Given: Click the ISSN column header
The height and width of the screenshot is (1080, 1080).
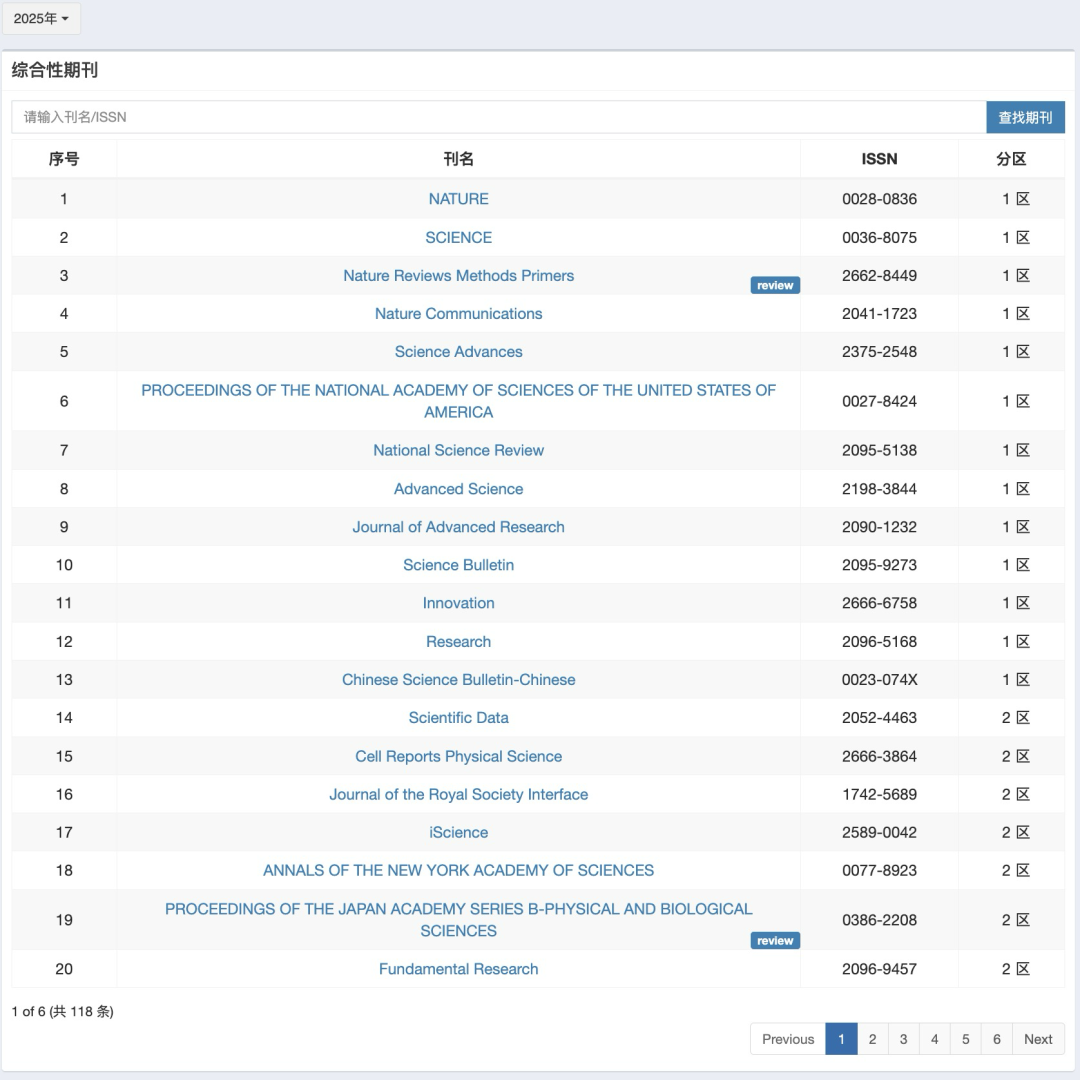Looking at the screenshot, I should (x=880, y=159).
